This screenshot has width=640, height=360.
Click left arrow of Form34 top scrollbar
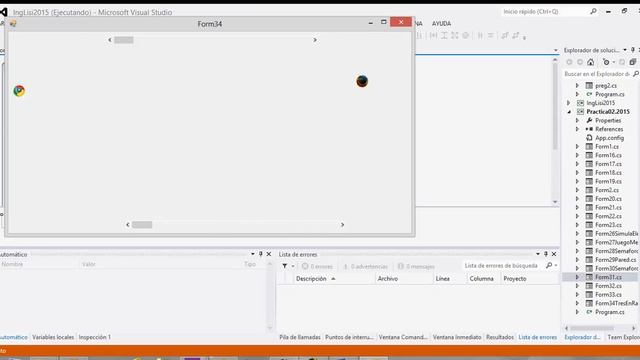coord(110,40)
